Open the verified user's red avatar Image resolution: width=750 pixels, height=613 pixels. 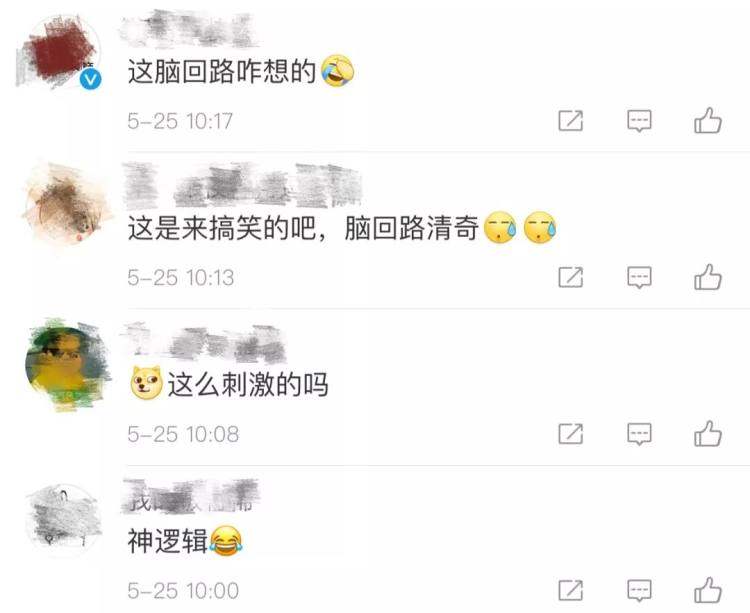click(61, 52)
